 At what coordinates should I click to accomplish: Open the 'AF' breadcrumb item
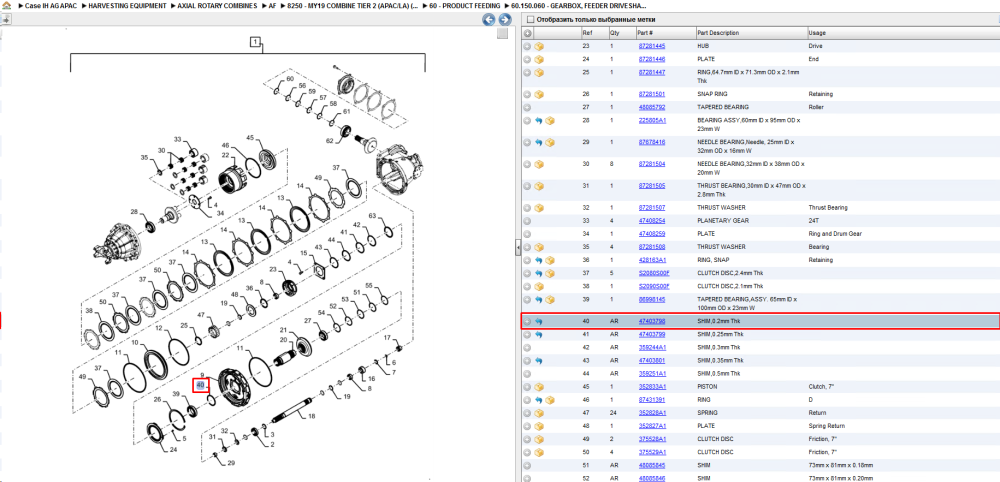272,5
